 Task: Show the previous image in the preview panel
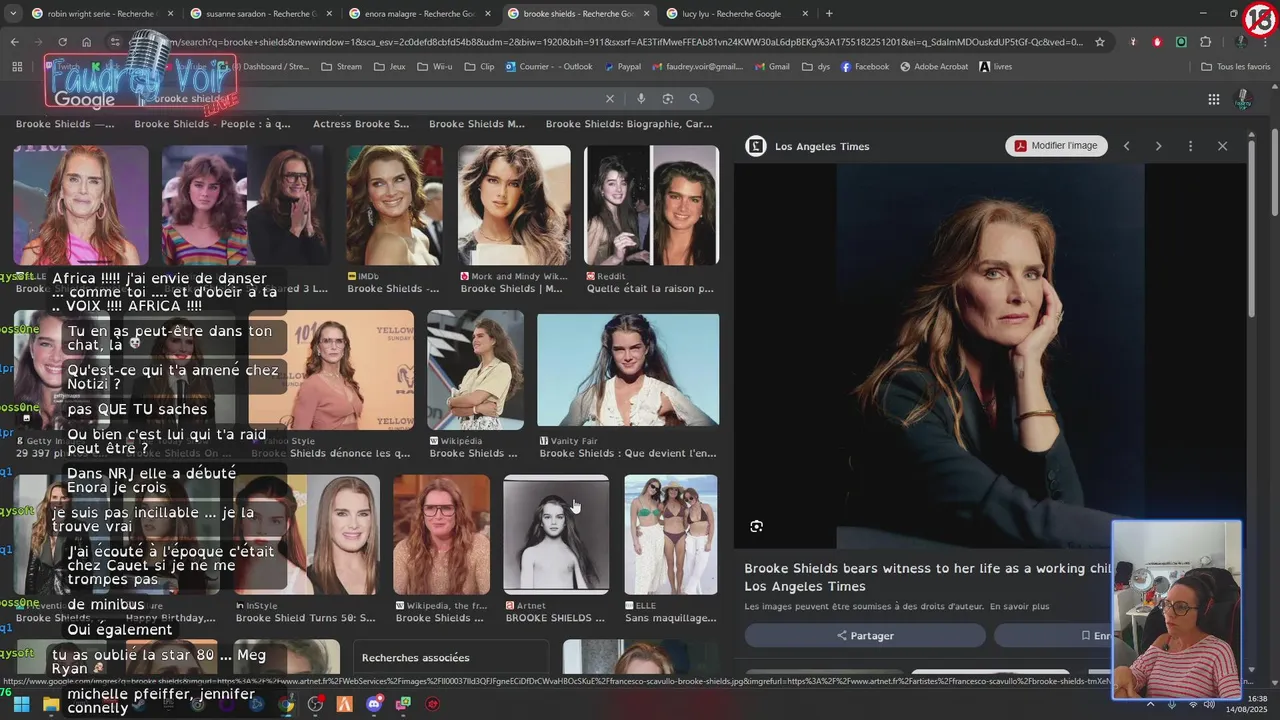click(x=1127, y=146)
